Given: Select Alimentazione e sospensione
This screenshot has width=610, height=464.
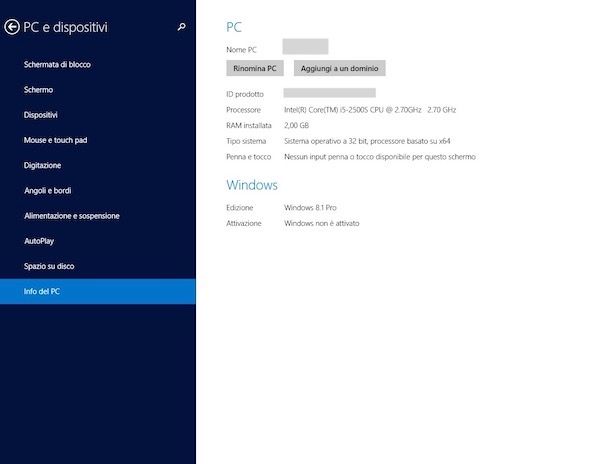Looking at the screenshot, I should [72, 216].
